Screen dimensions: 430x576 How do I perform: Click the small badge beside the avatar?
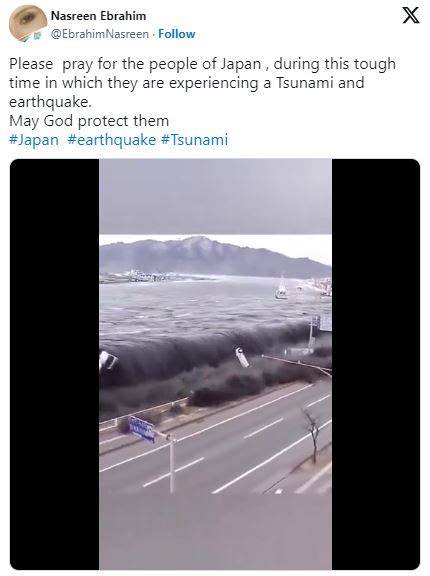click(x=37, y=36)
